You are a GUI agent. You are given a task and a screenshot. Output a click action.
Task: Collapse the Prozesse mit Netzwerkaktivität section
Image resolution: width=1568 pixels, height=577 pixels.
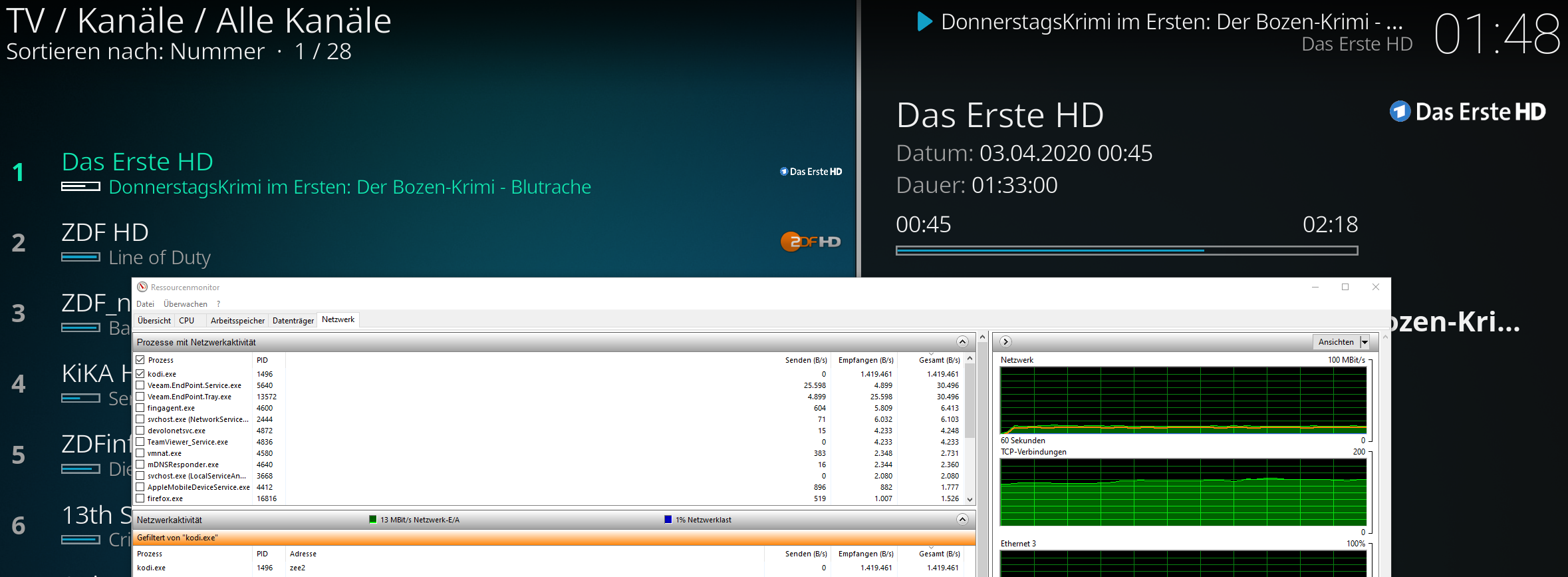[962, 341]
